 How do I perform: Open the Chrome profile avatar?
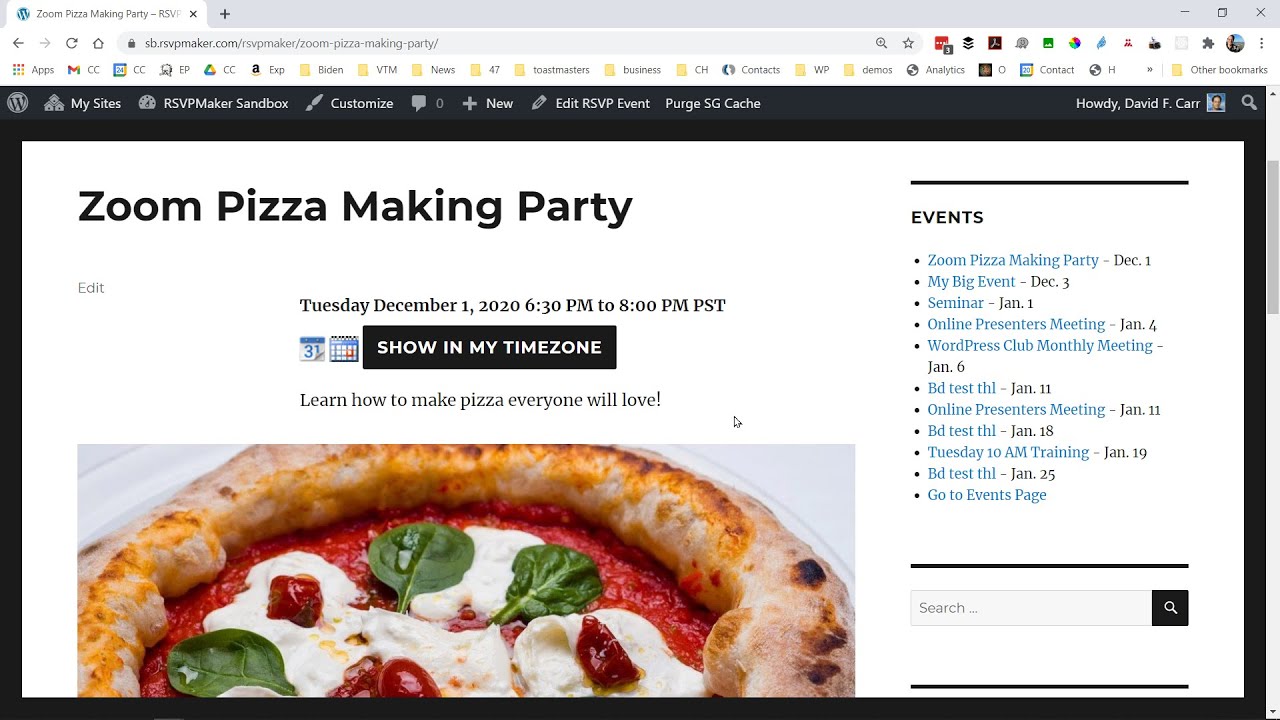(x=1235, y=43)
